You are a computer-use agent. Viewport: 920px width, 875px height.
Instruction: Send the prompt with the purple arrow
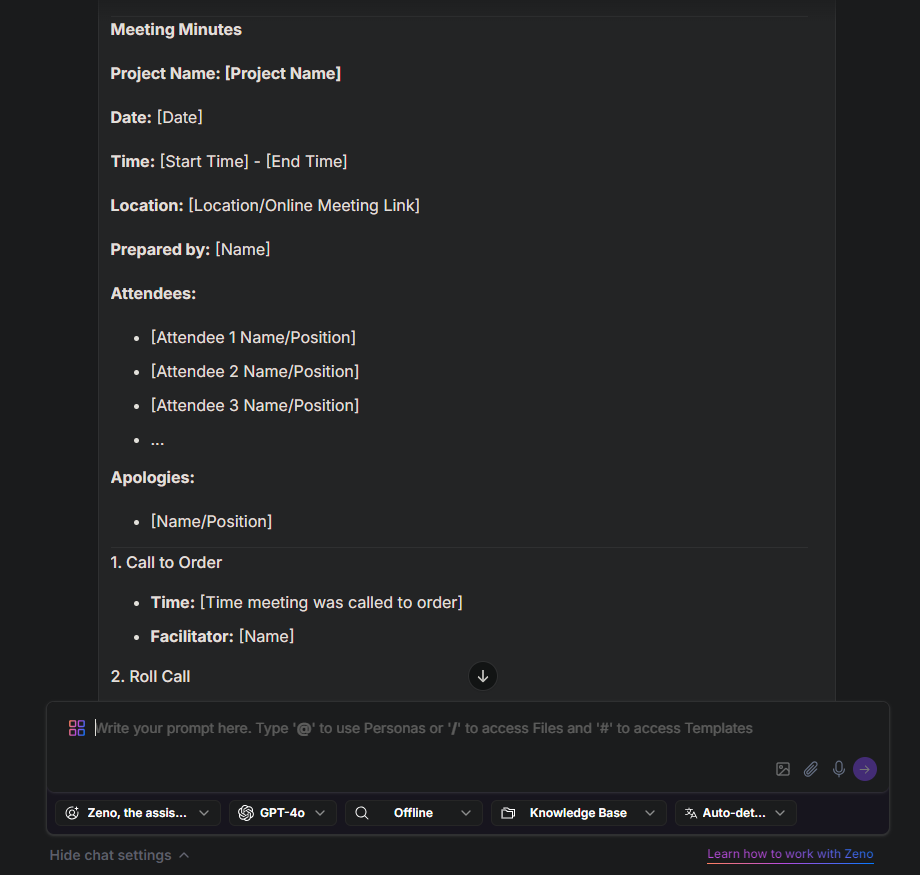865,769
